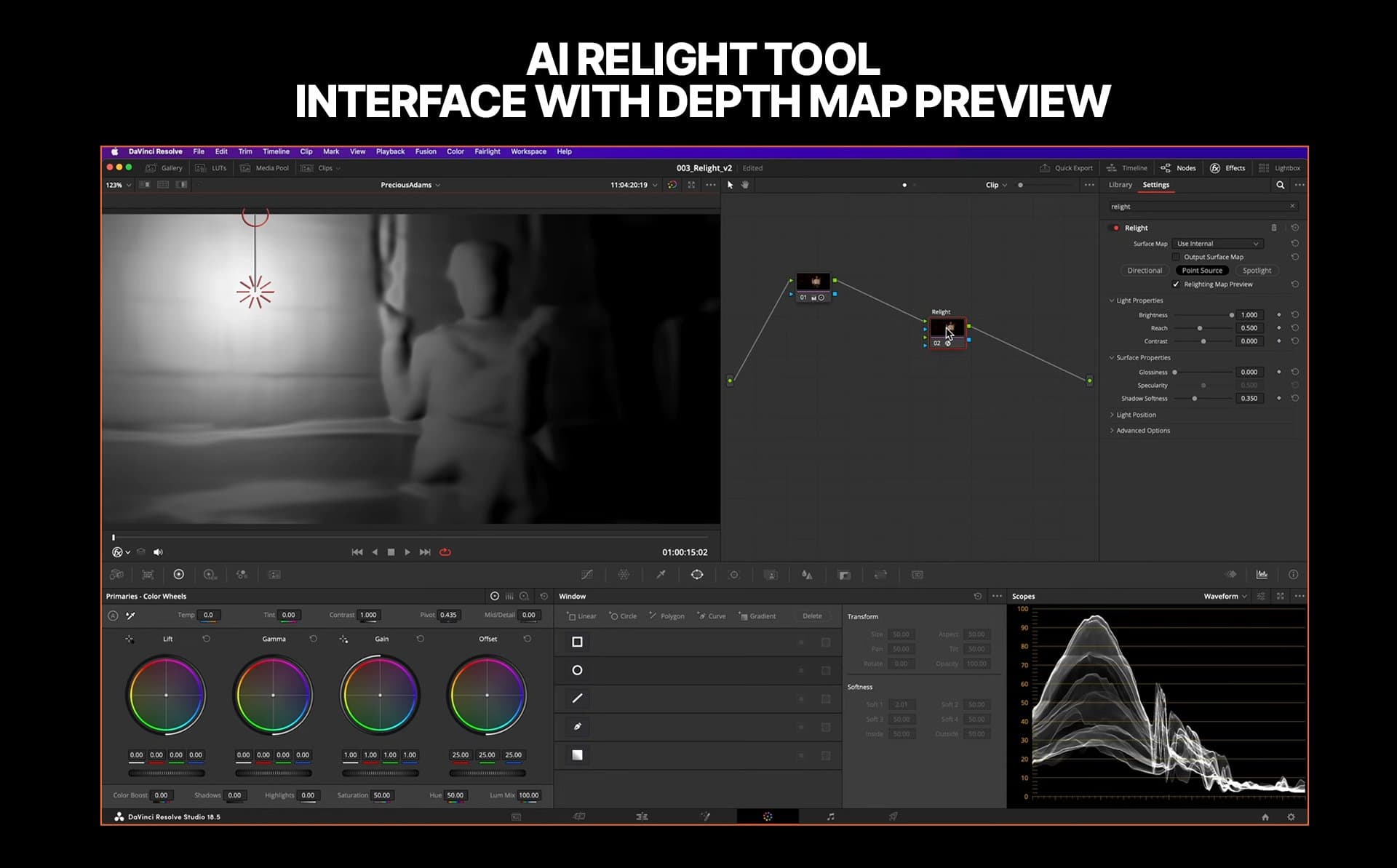Expand the Light Position section
Screen dimensions: 1397x868
1135,415
